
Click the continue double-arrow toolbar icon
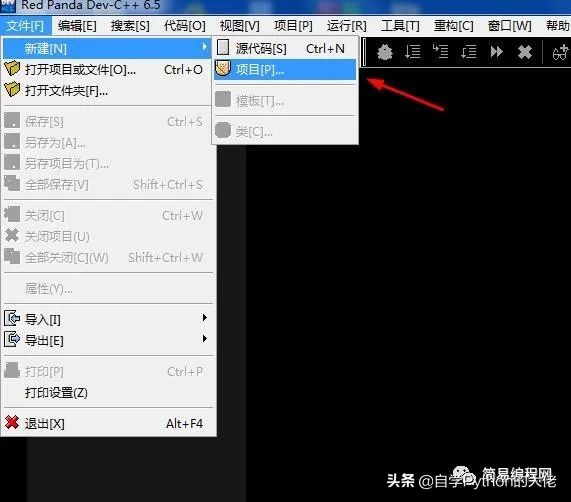[496, 52]
